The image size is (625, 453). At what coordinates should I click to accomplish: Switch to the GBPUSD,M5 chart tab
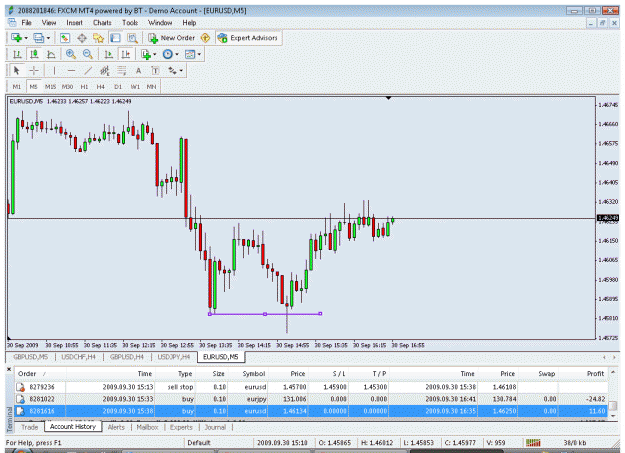[x=30, y=357]
